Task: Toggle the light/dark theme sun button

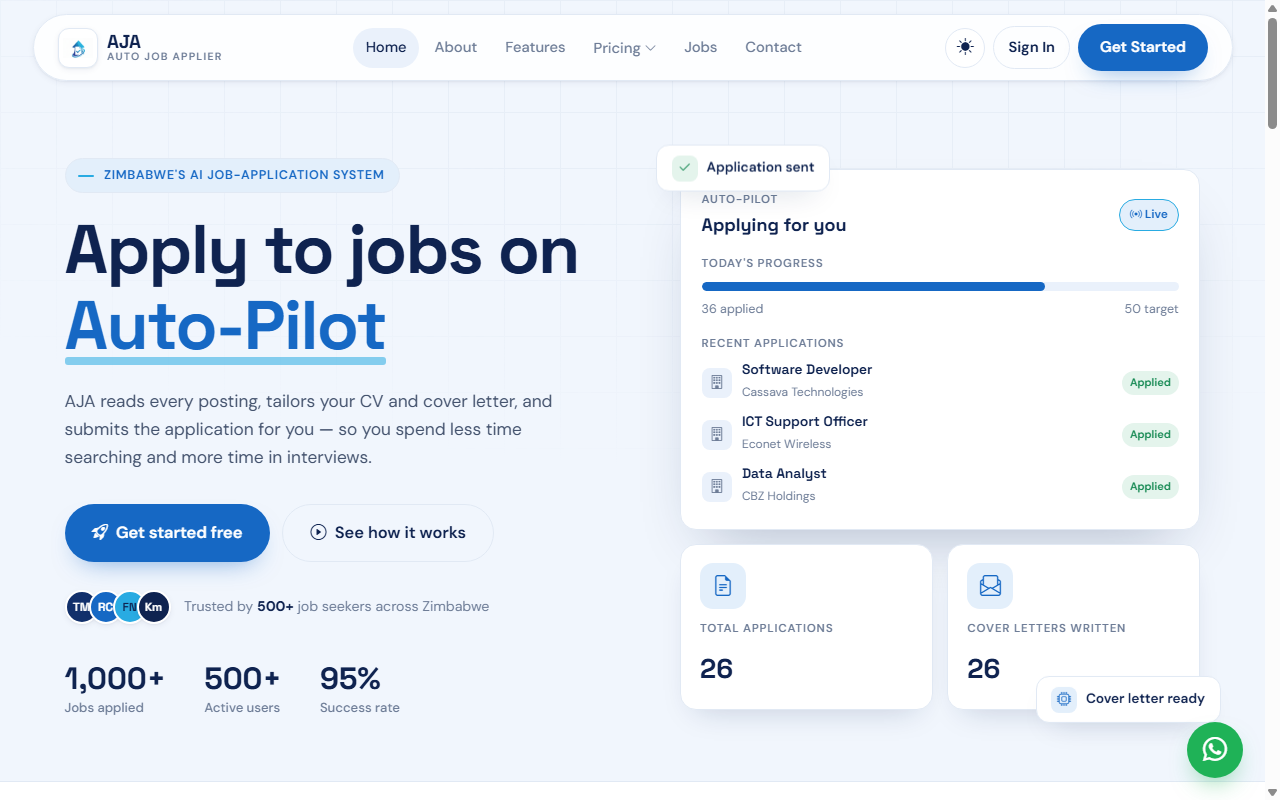Action: pos(965,47)
